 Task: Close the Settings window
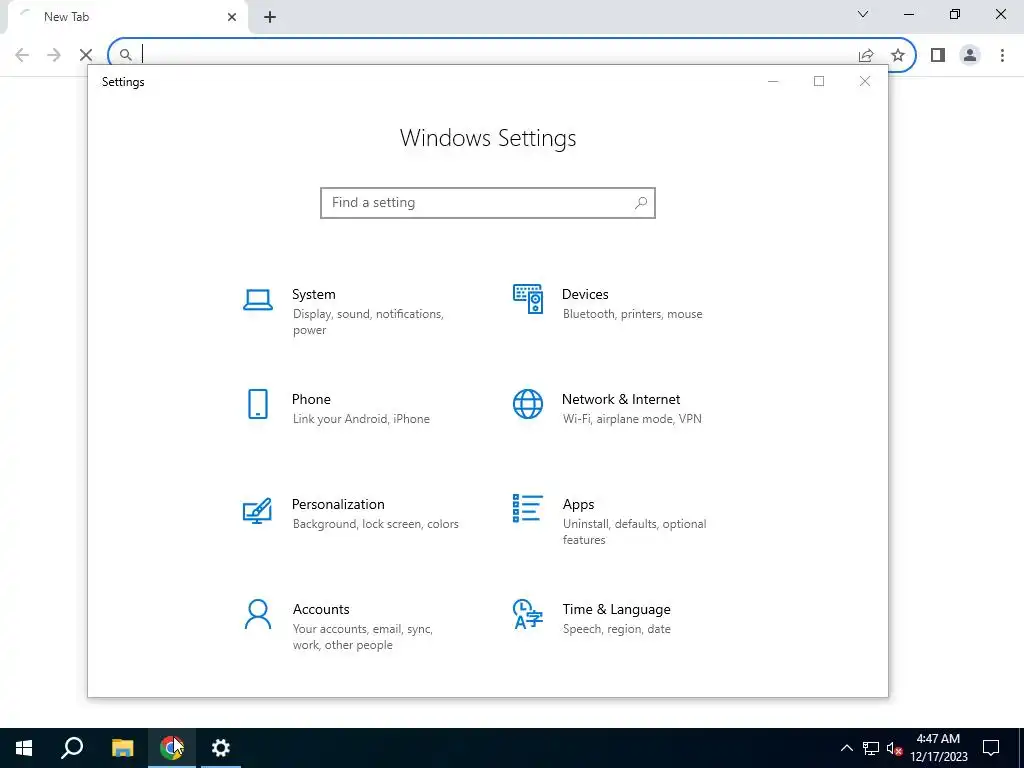865,82
